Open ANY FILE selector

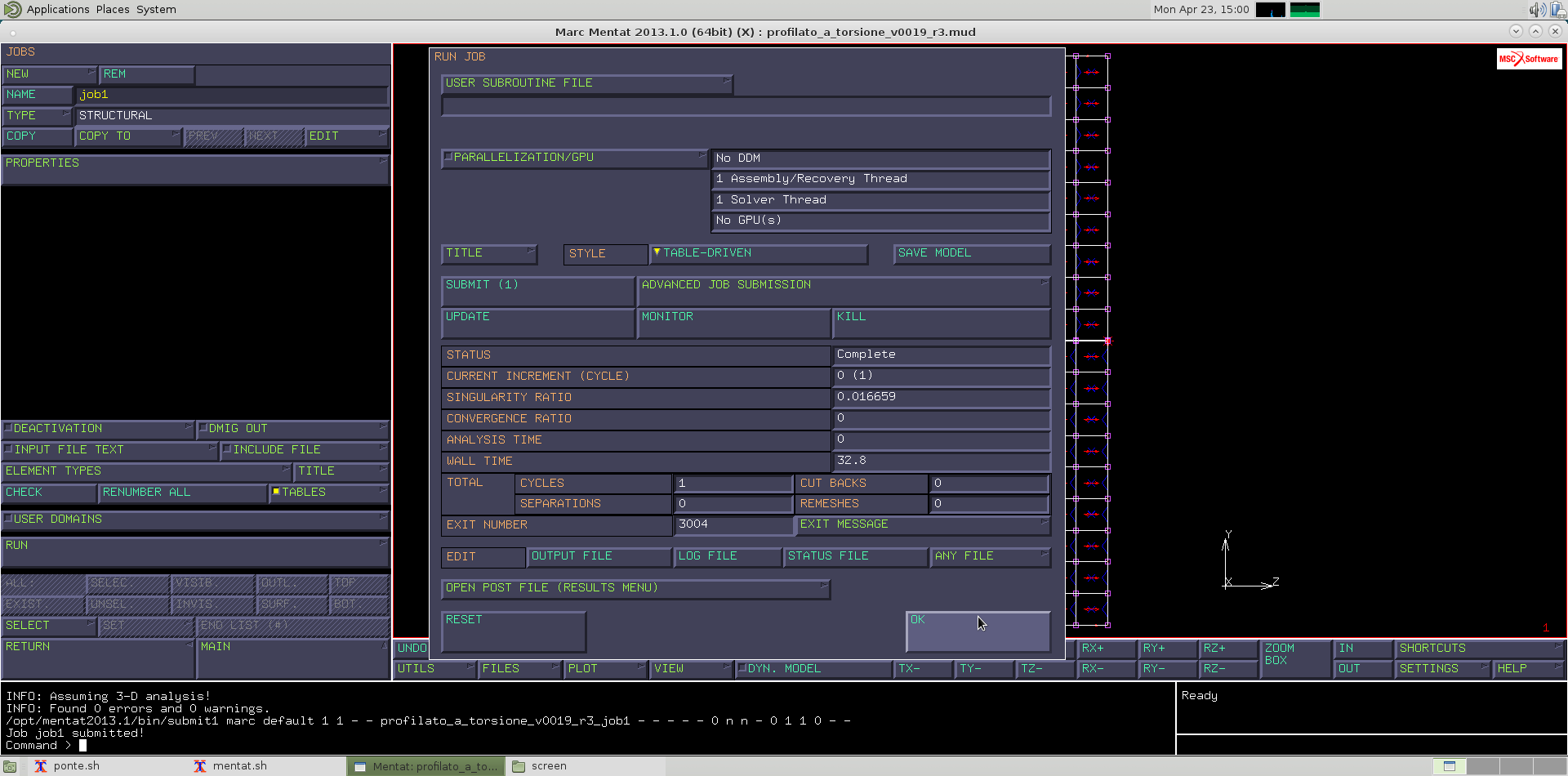point(991,556)
